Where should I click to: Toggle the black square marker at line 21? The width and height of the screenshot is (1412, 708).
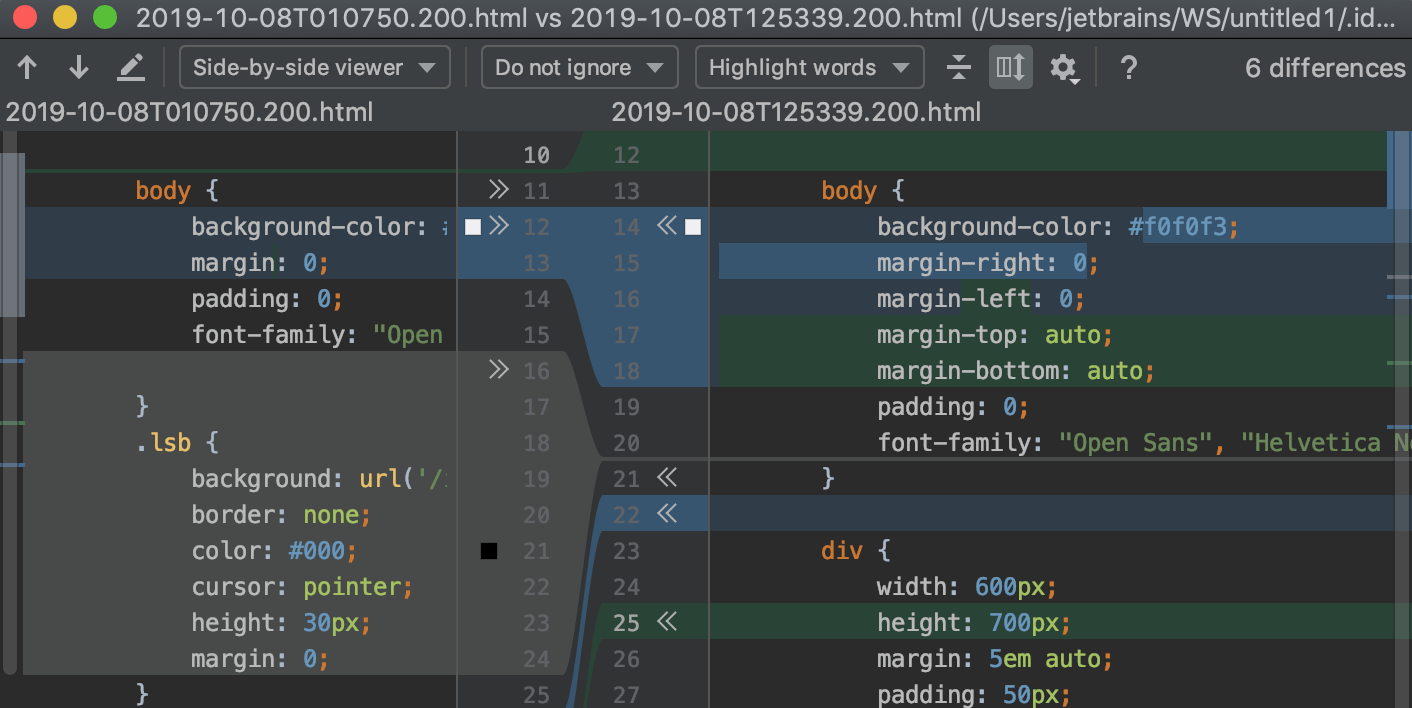pyautogui.click(x=489, y=550)
